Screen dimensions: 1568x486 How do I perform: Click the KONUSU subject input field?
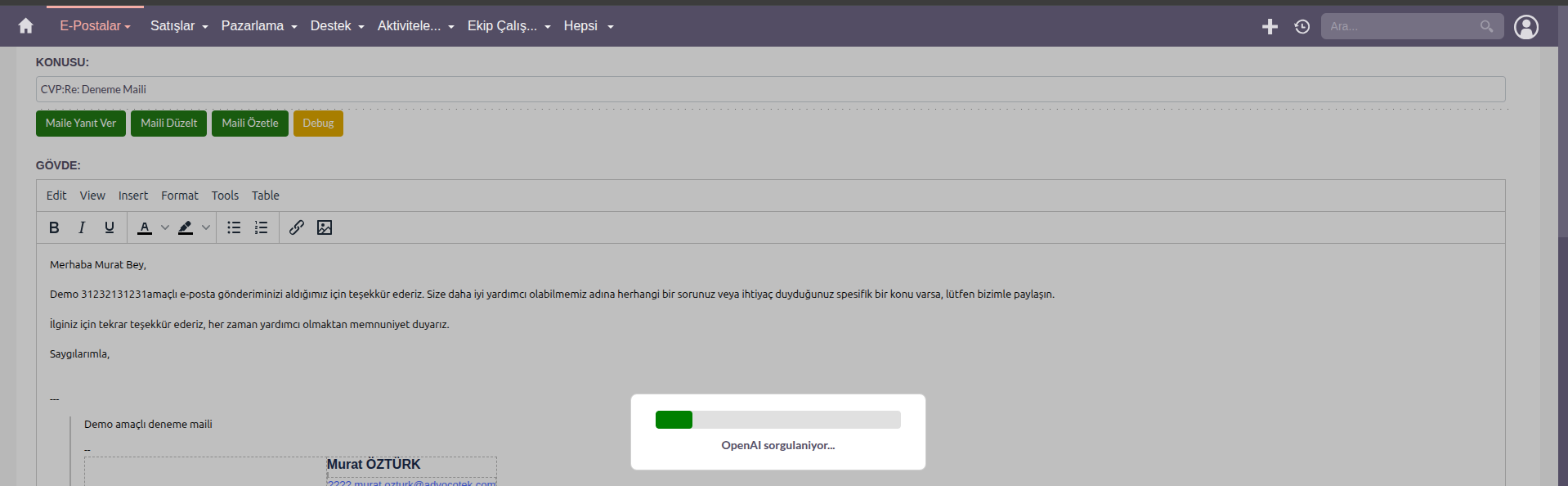tap(770, 89)
